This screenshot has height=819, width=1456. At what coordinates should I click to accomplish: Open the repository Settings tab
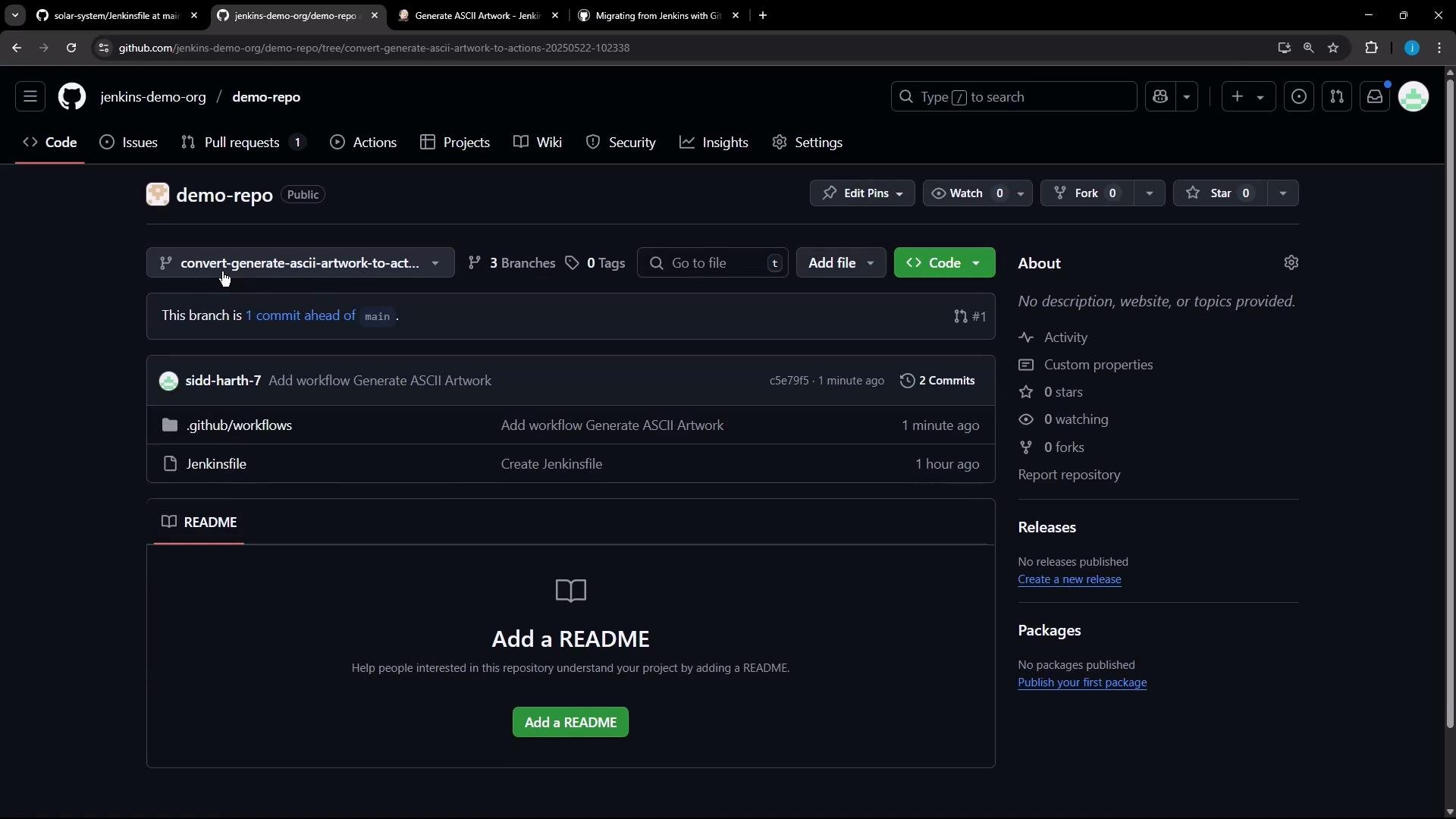tap(808, 143)
